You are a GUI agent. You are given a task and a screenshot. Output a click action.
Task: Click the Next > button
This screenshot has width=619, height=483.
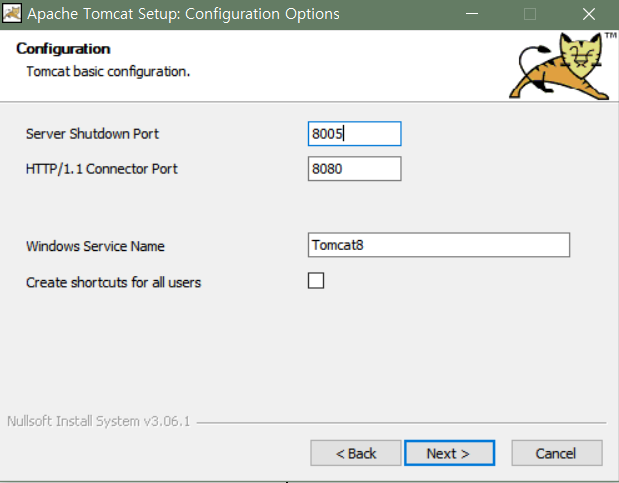pyautogui.click(x=449, y=453)
